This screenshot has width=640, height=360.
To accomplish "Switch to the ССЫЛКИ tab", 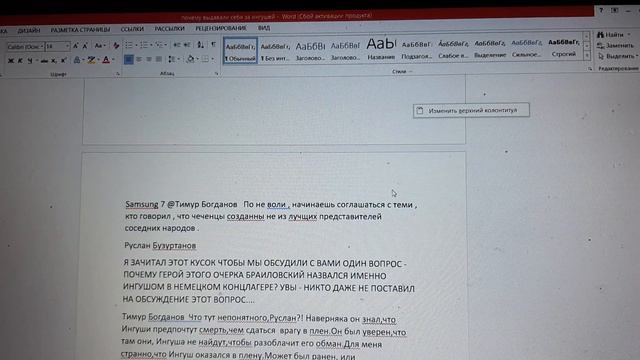I will 132,29.
